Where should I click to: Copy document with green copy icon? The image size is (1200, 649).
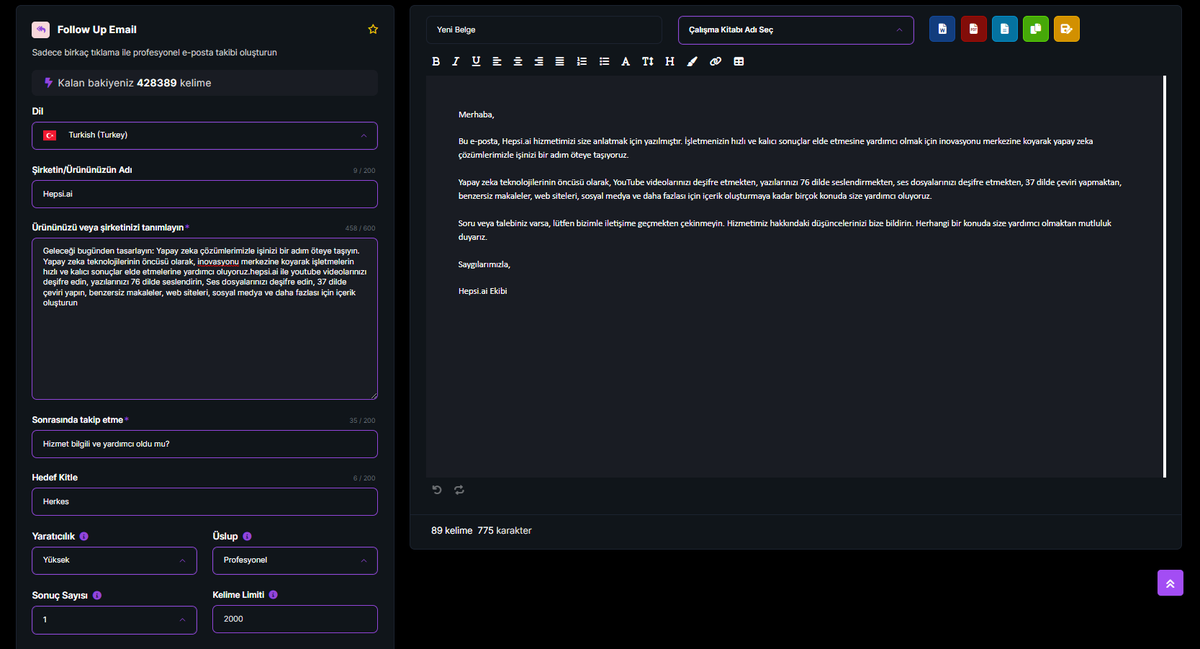1036,29
